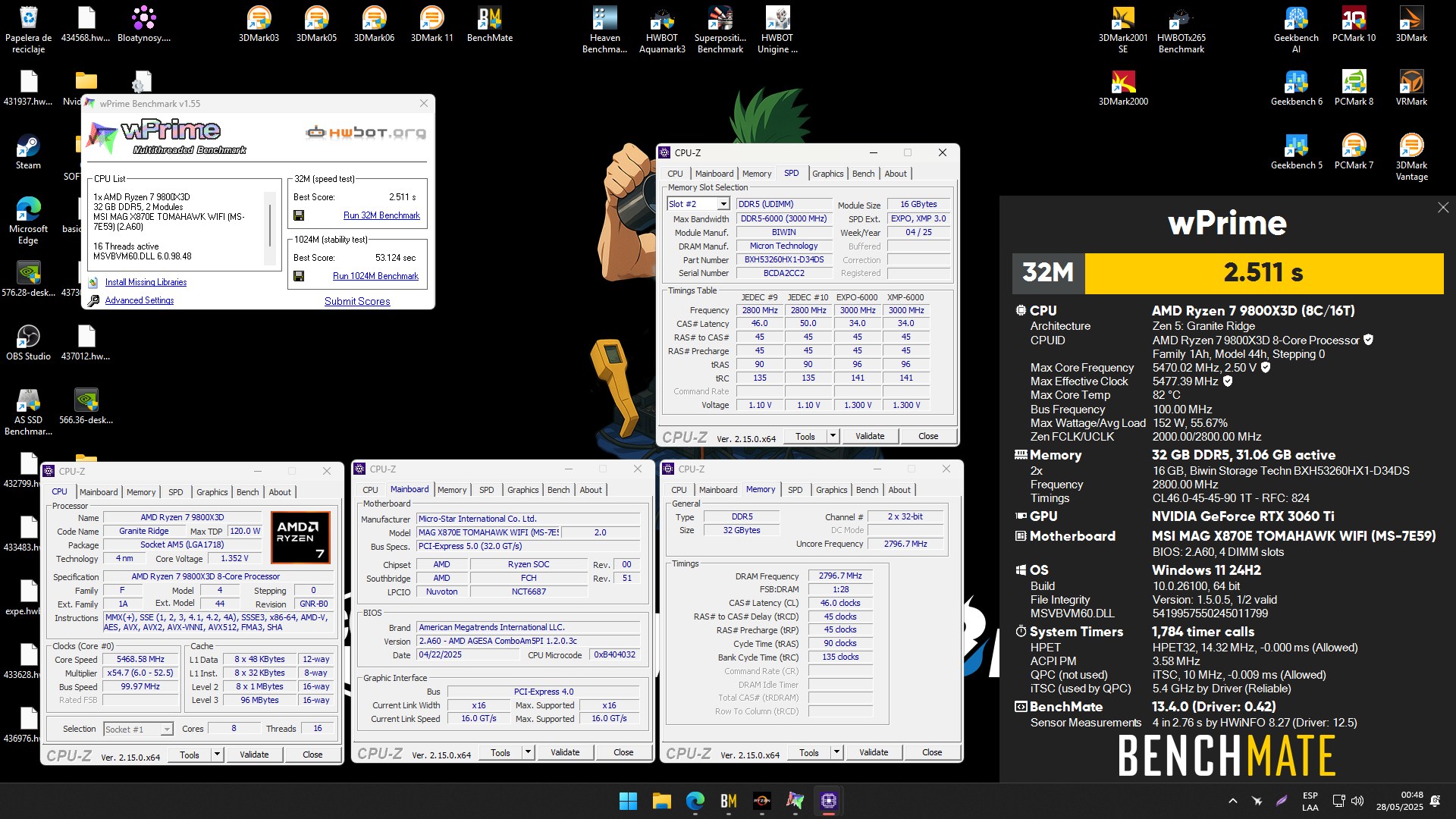Open the PCMark 7 desktop icon
This screenshot has width=1456, height=819.
[1354, 152]
